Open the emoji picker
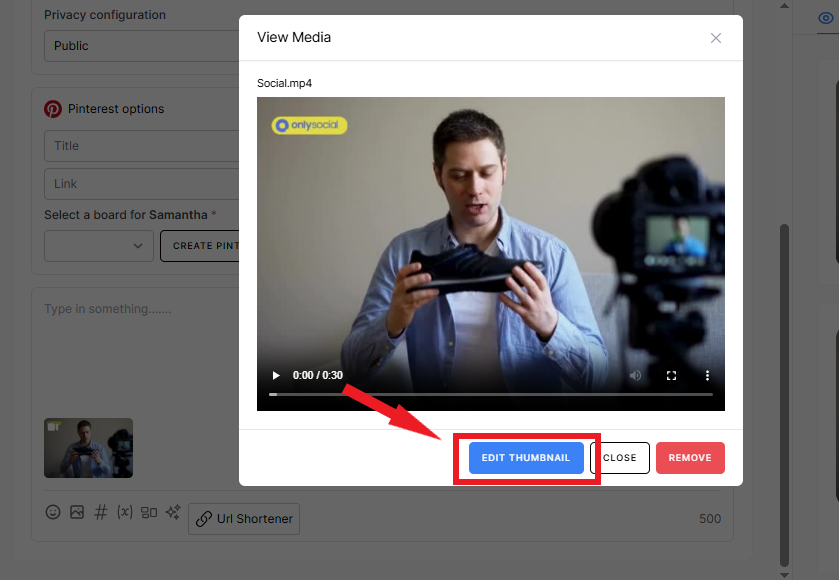This screenshot has width=839, height=580. [x=53, y=512]
